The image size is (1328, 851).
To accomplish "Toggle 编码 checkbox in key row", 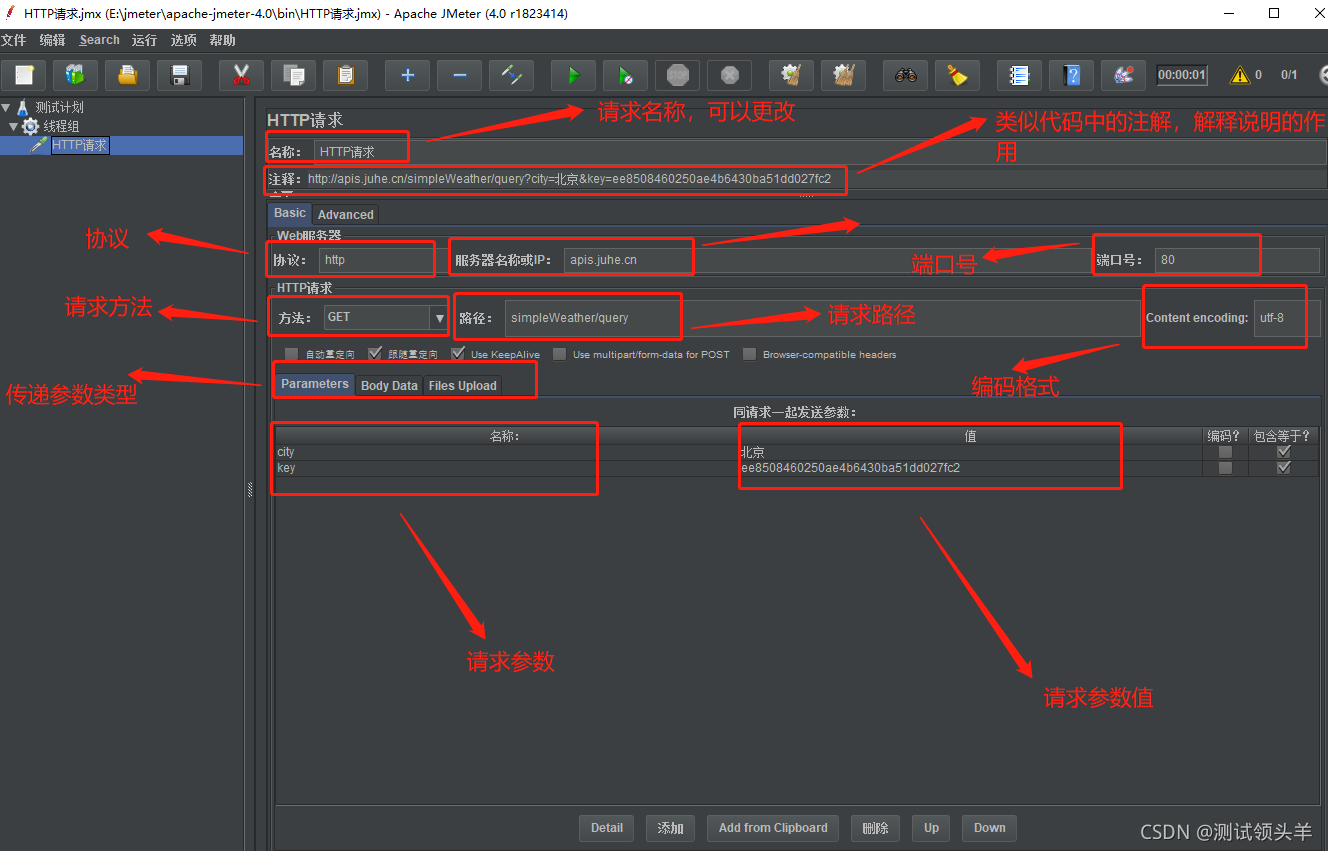I will coord(1225,468).
